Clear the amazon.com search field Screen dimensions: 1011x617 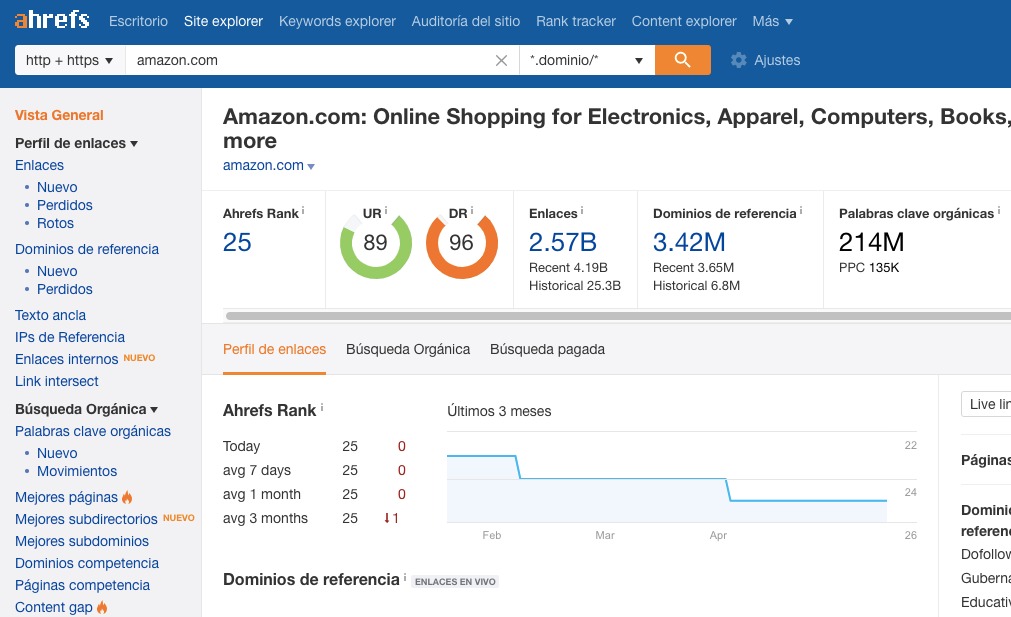pyautogui.click(x=501, y=61)
